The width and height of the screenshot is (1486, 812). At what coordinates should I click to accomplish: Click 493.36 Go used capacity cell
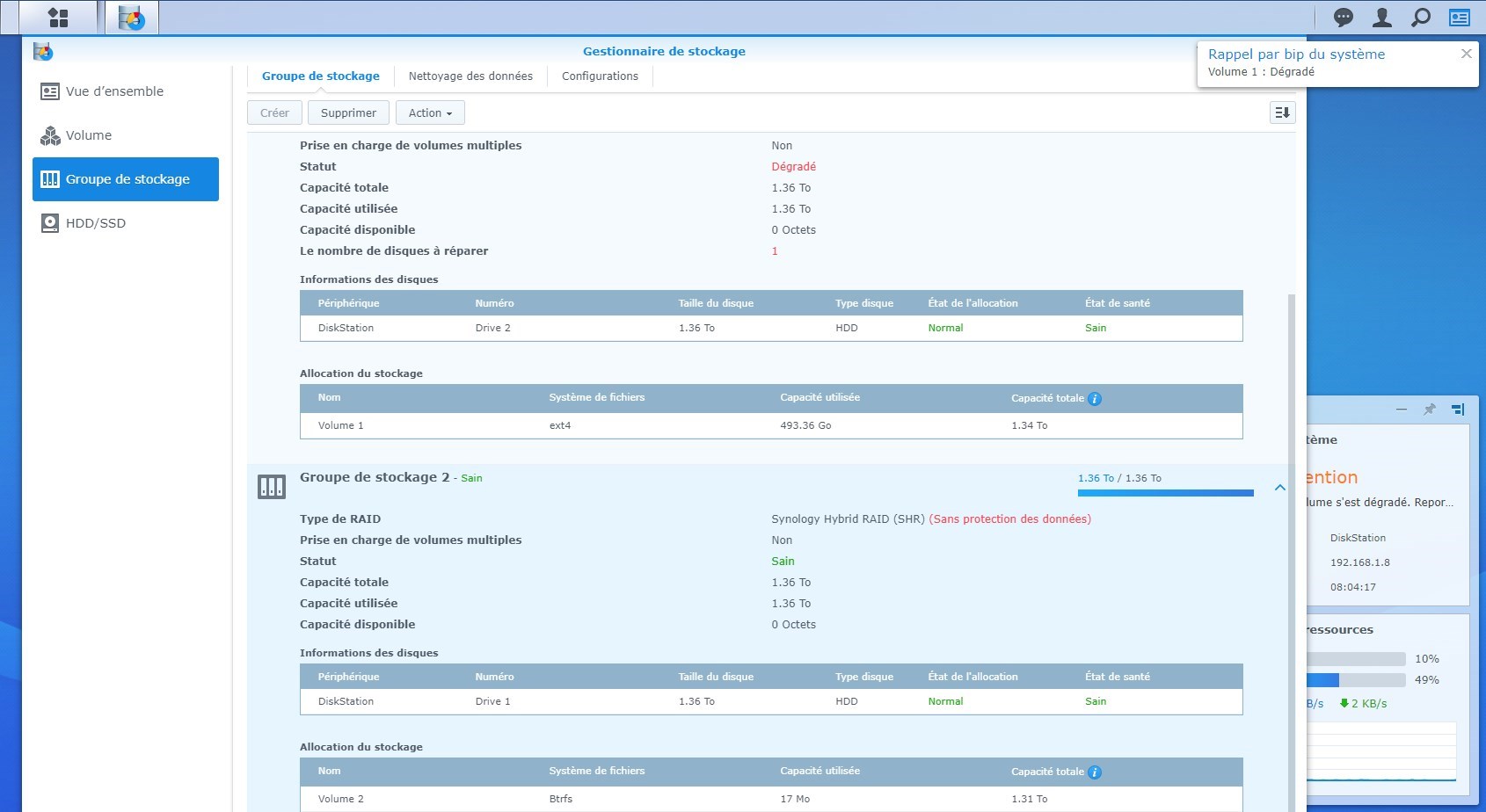click(x=805, y=425)
